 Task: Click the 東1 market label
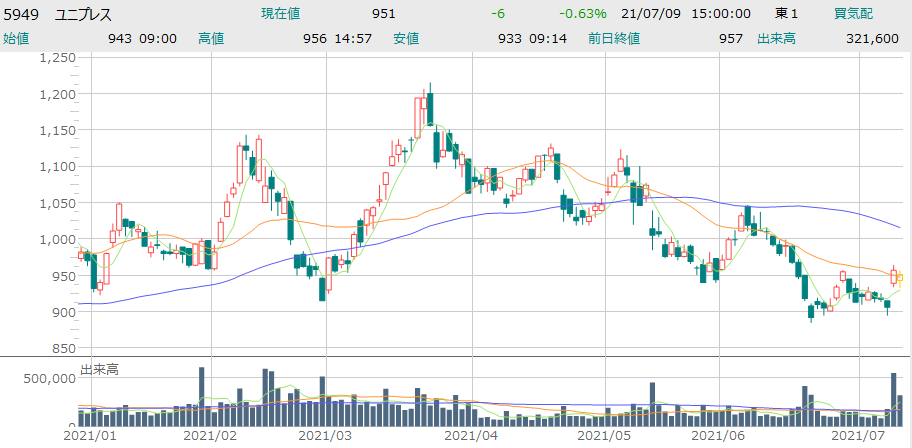pos(787,14)
